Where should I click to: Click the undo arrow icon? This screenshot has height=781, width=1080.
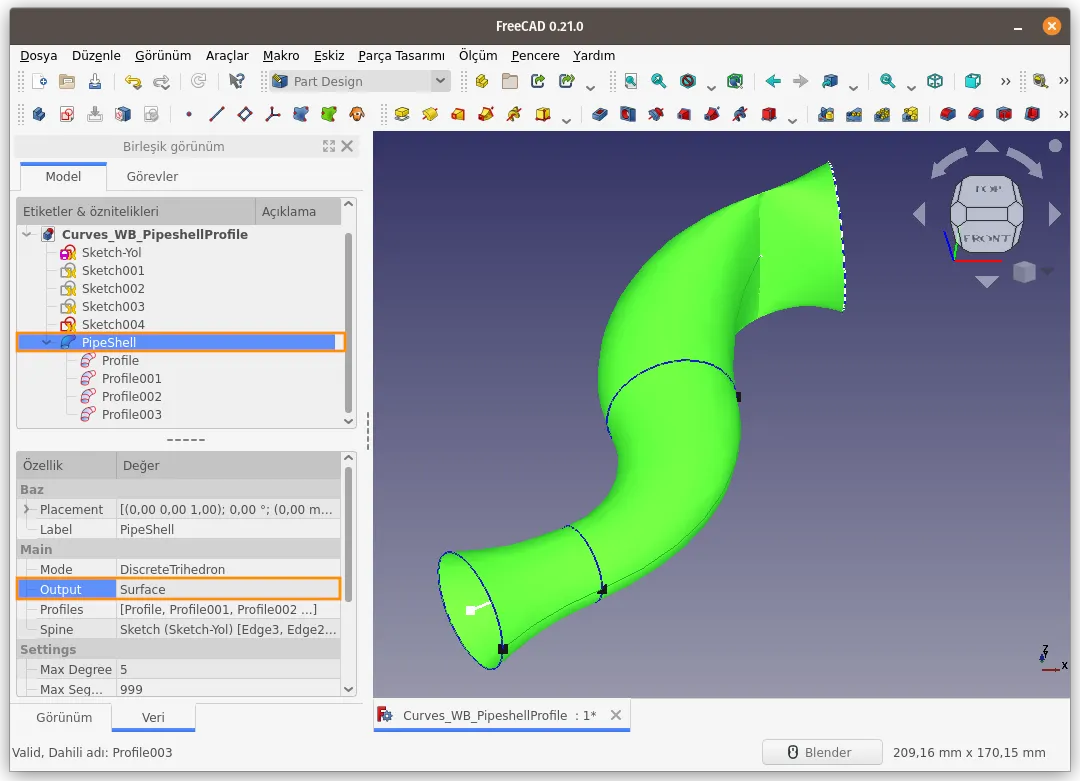tap(132, 81)
